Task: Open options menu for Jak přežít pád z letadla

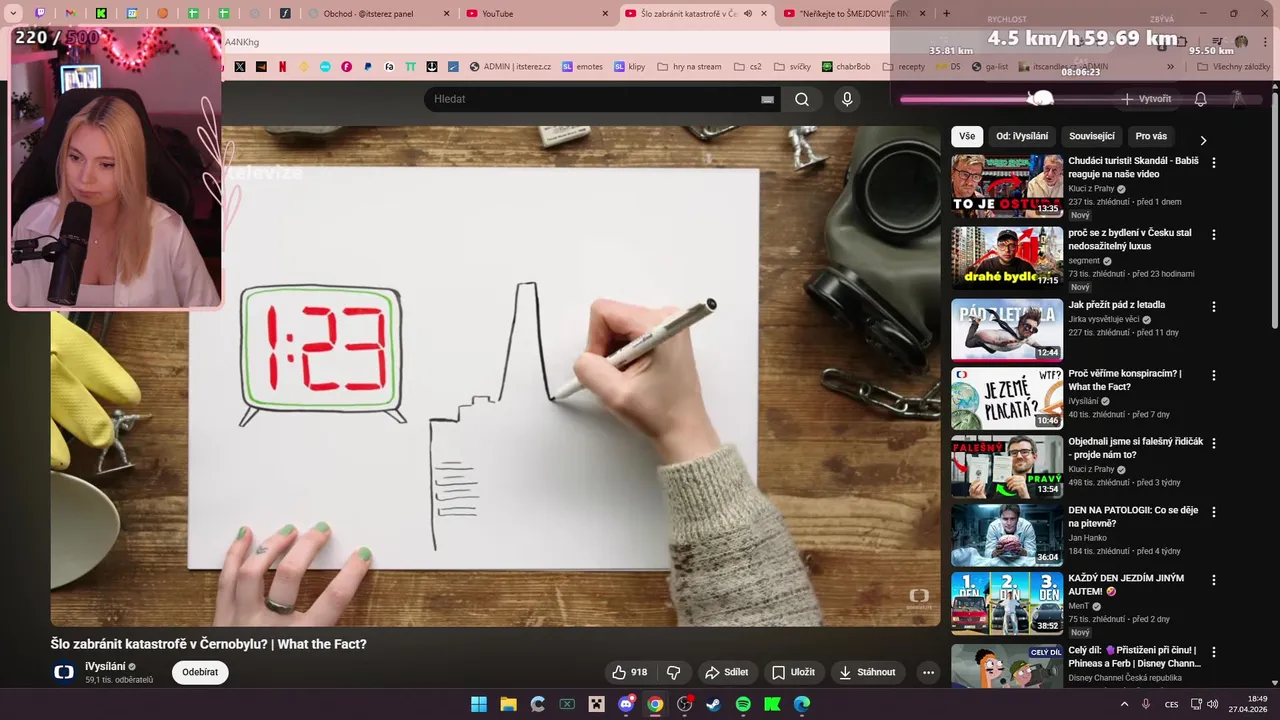Action: 1214,307
